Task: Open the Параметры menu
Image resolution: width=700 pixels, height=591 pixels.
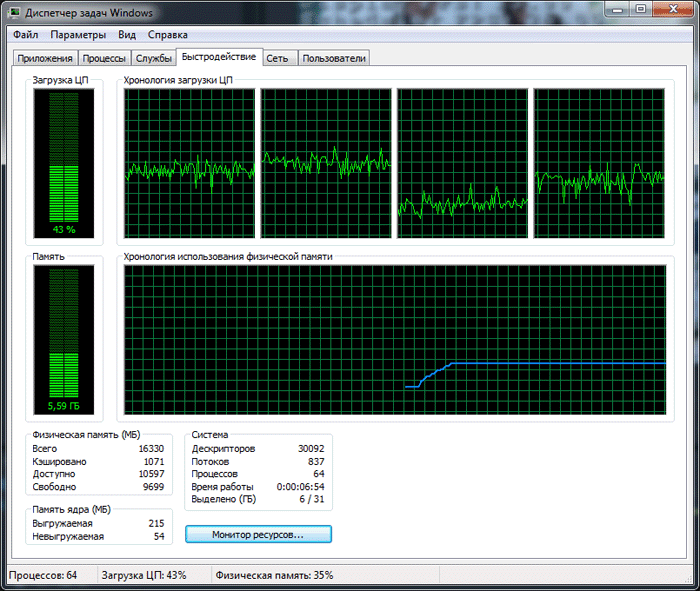Action: click(x=78, y=35)
